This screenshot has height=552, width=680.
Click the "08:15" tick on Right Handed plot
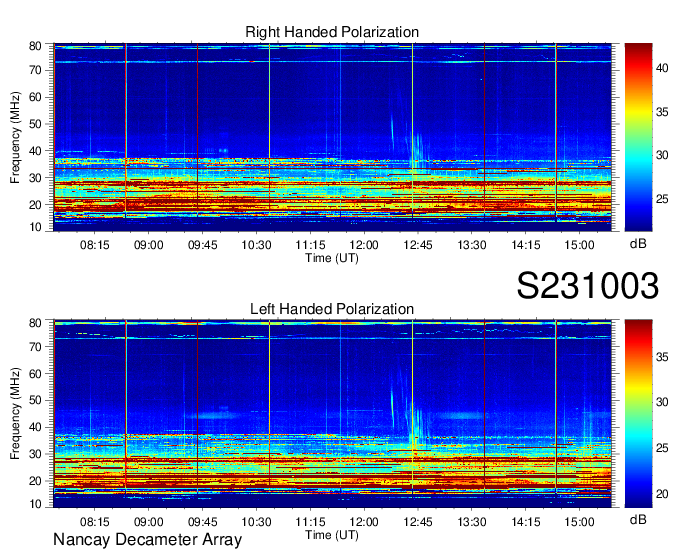click(95, 245)
